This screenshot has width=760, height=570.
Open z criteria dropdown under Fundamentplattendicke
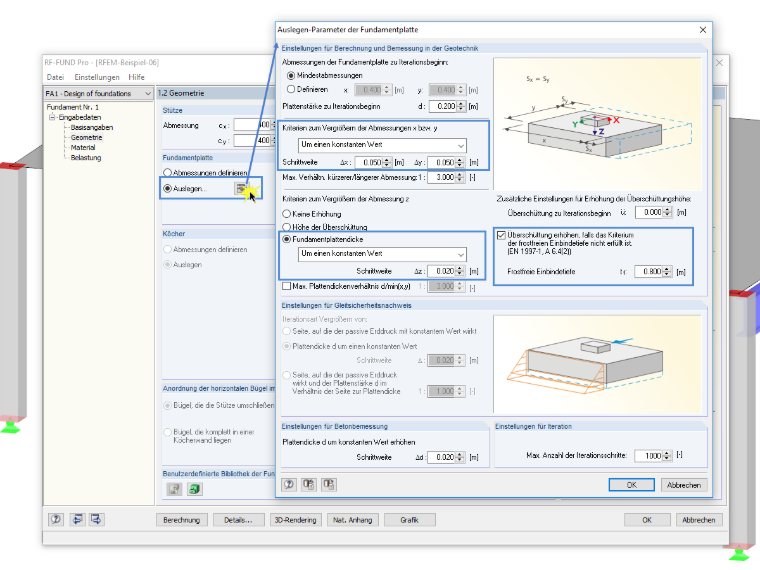382,254
